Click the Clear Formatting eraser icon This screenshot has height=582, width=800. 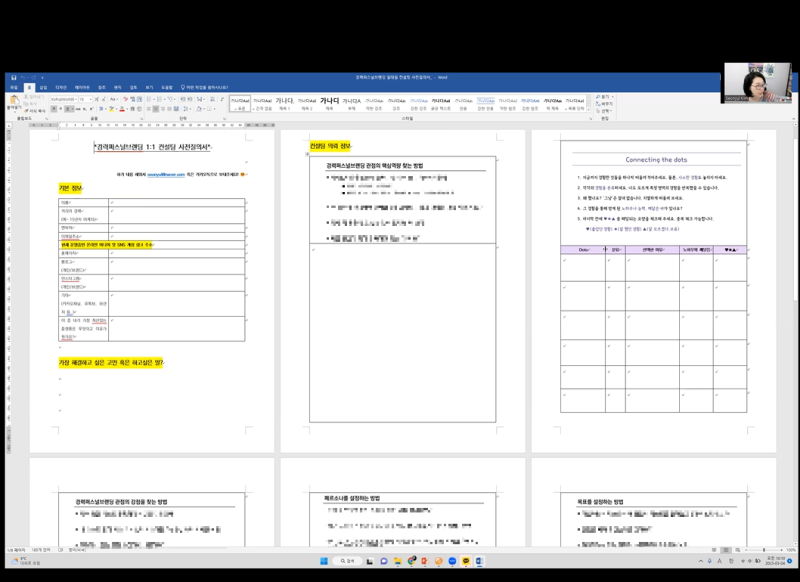click(x=126, y=99)
